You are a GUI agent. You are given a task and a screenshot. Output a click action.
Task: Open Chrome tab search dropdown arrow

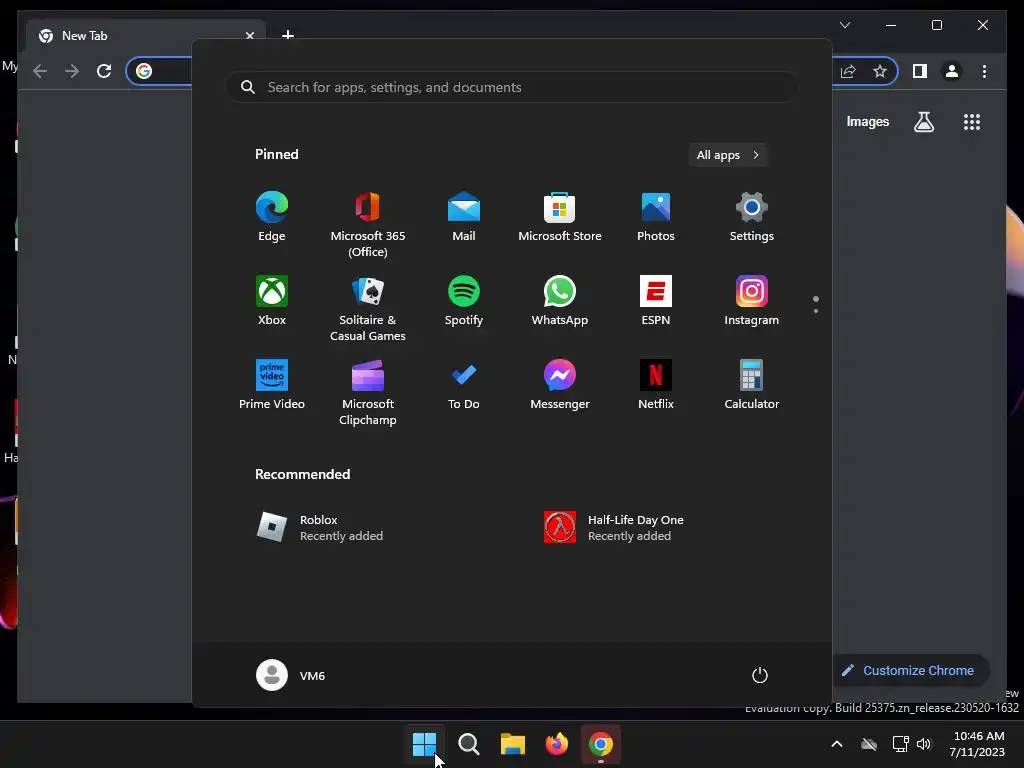click(844, 25)
